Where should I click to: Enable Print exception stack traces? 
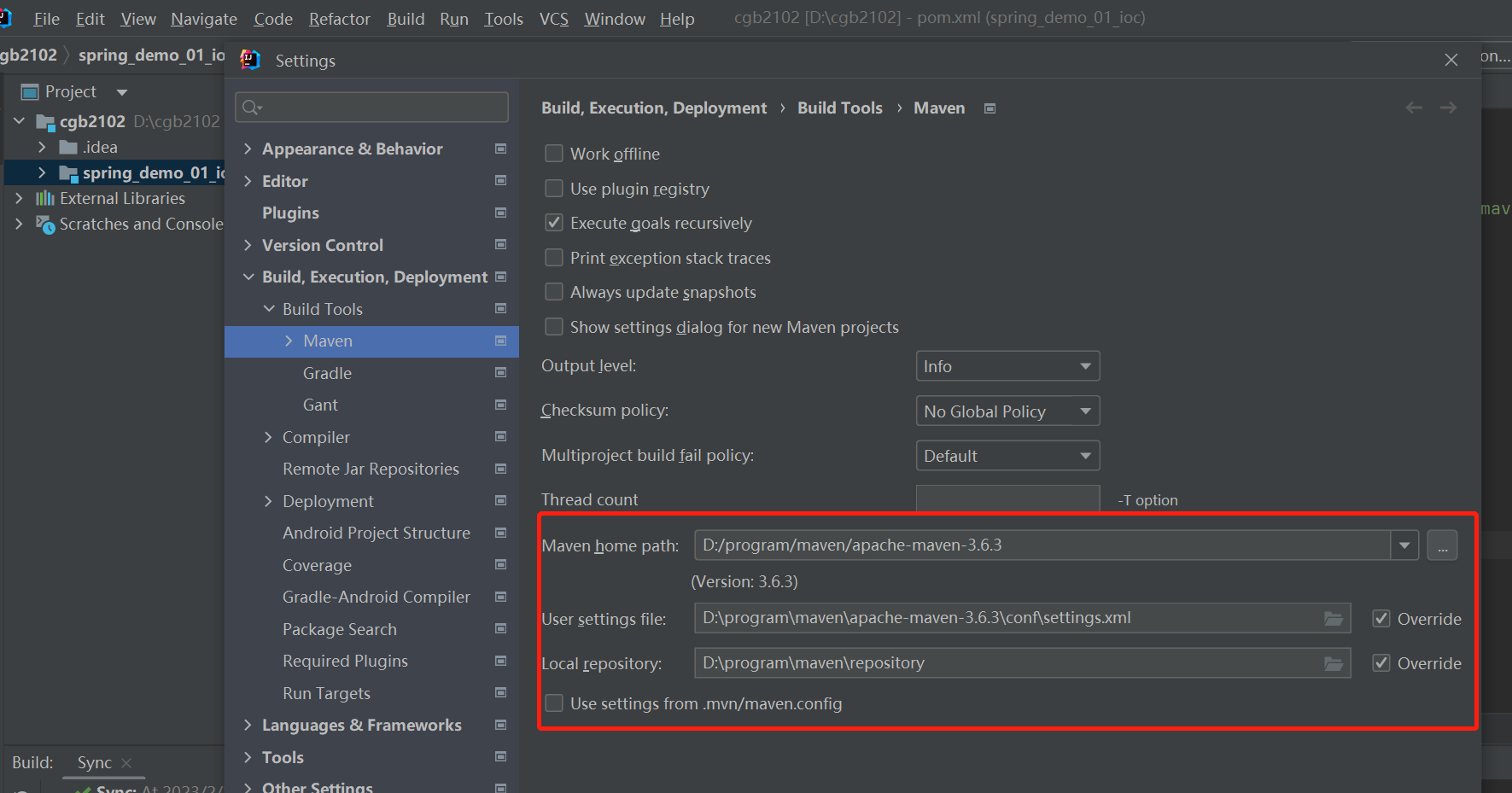point(554,258)
